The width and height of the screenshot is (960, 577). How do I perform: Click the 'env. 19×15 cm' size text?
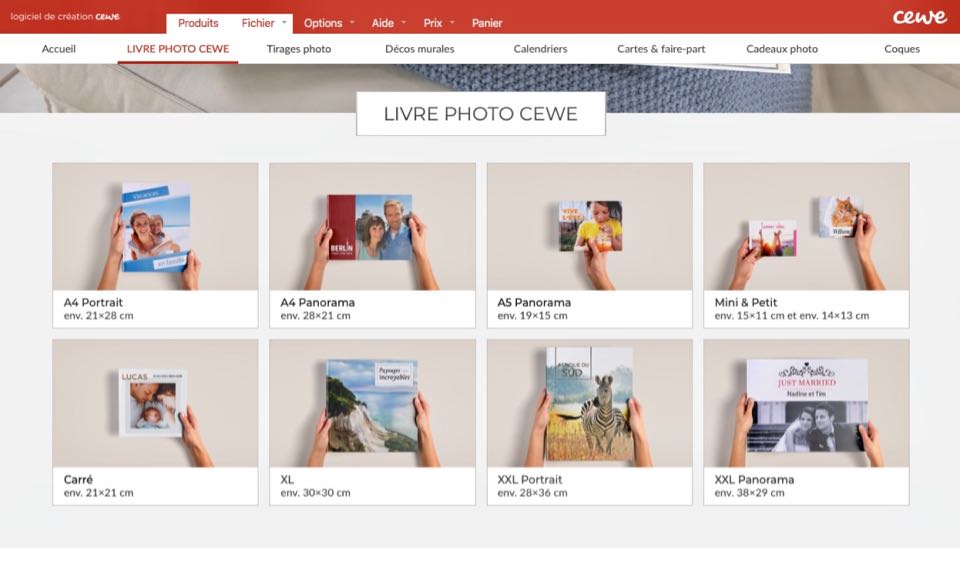pyautogui.click(x=532, y=316)
